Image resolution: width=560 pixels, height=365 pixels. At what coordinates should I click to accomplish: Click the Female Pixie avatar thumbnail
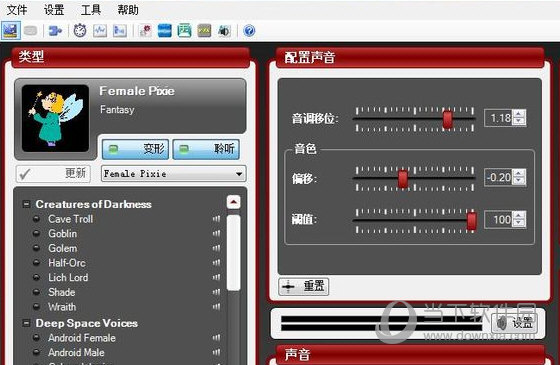(55, 118)
